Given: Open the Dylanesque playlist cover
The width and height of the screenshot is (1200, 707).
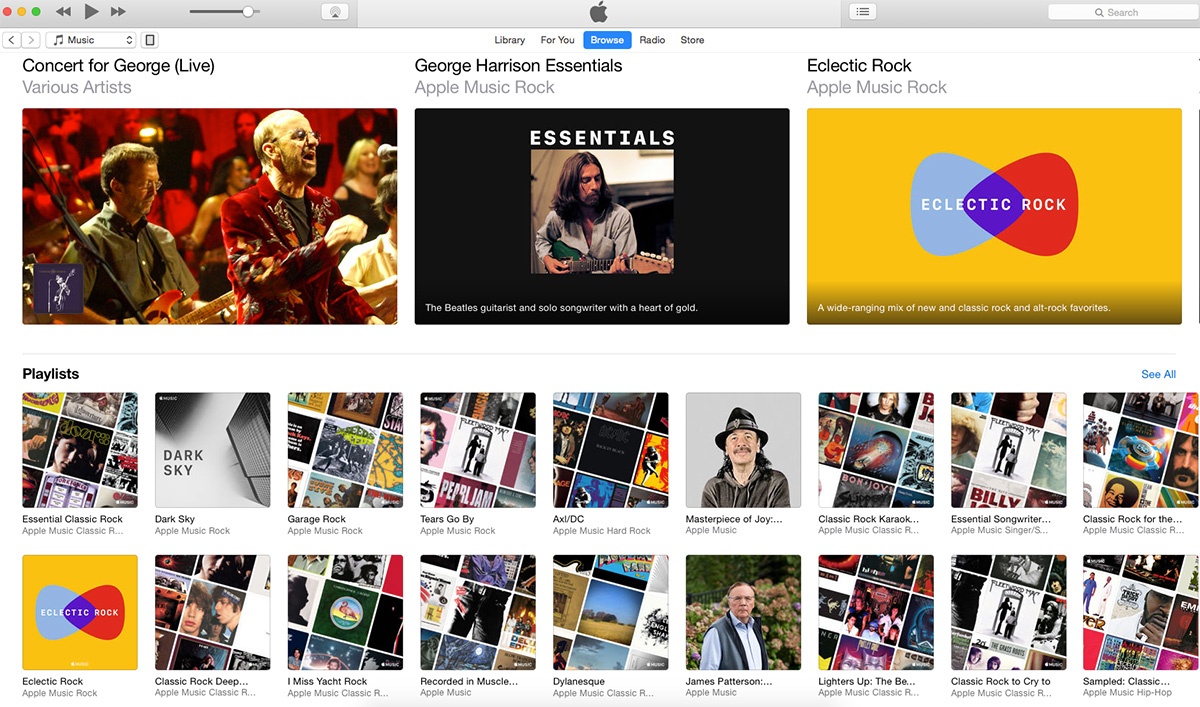Looking at the screenshot, I should 611,612.
